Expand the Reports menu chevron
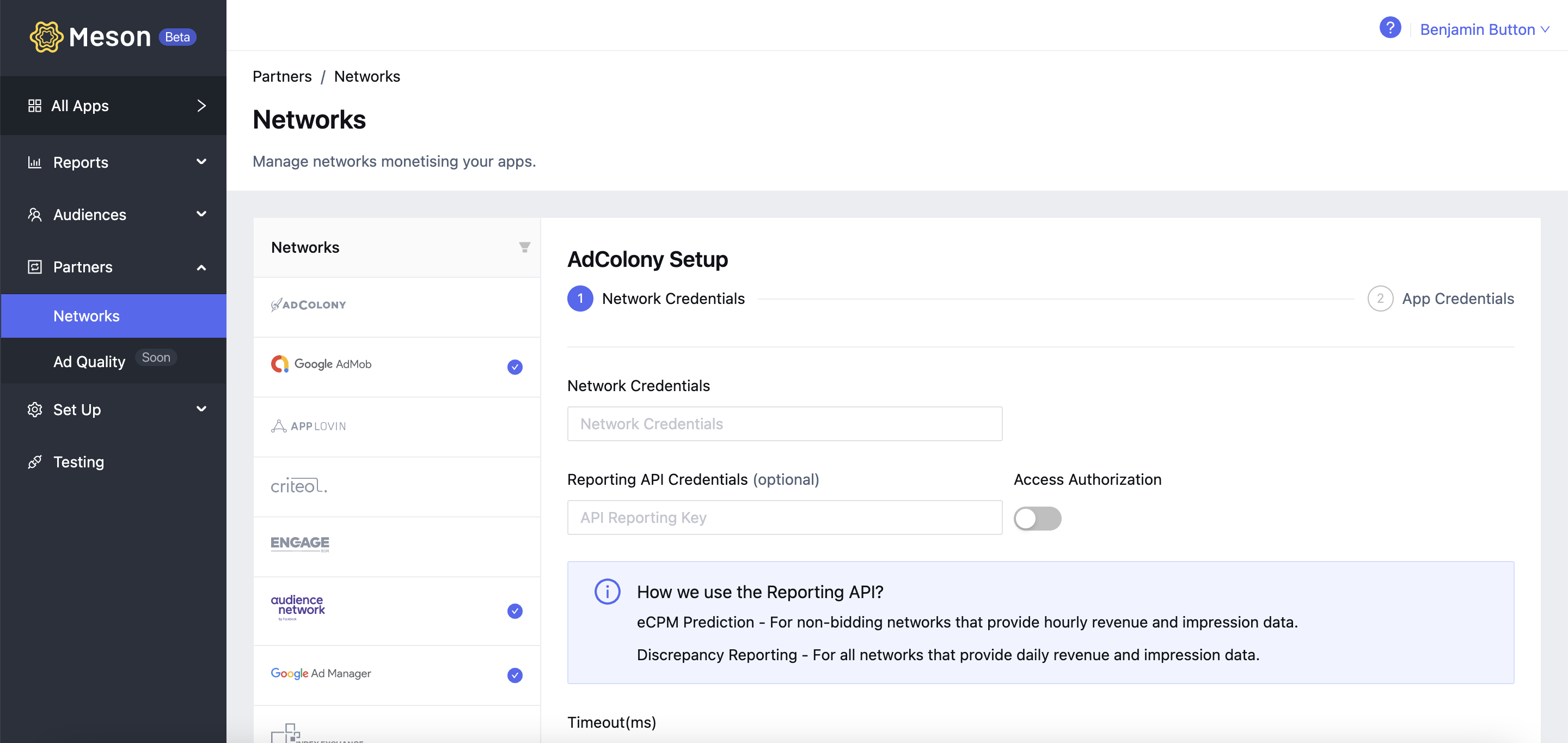 (201, 161)
